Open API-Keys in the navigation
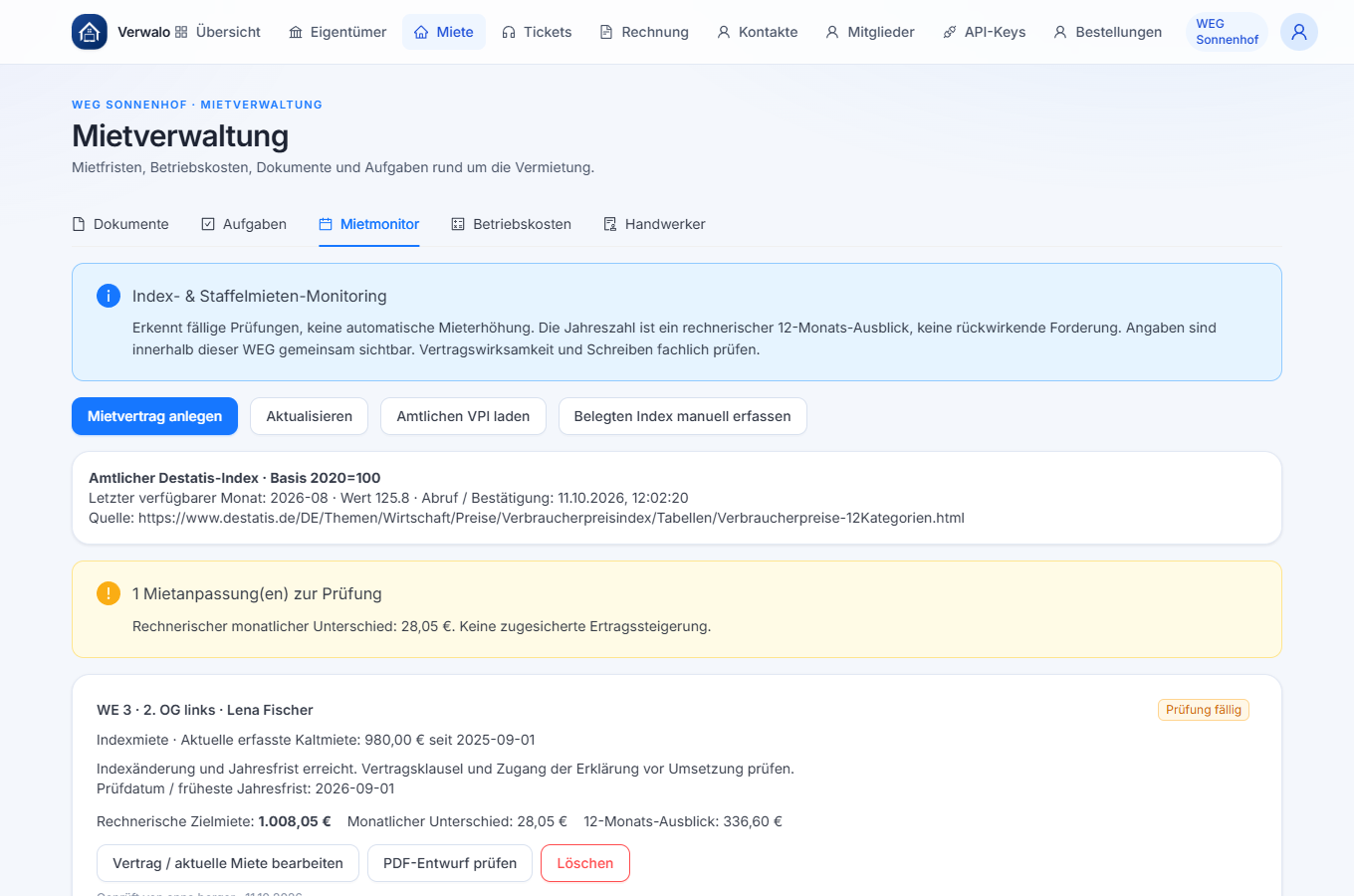 pos(984,32)
